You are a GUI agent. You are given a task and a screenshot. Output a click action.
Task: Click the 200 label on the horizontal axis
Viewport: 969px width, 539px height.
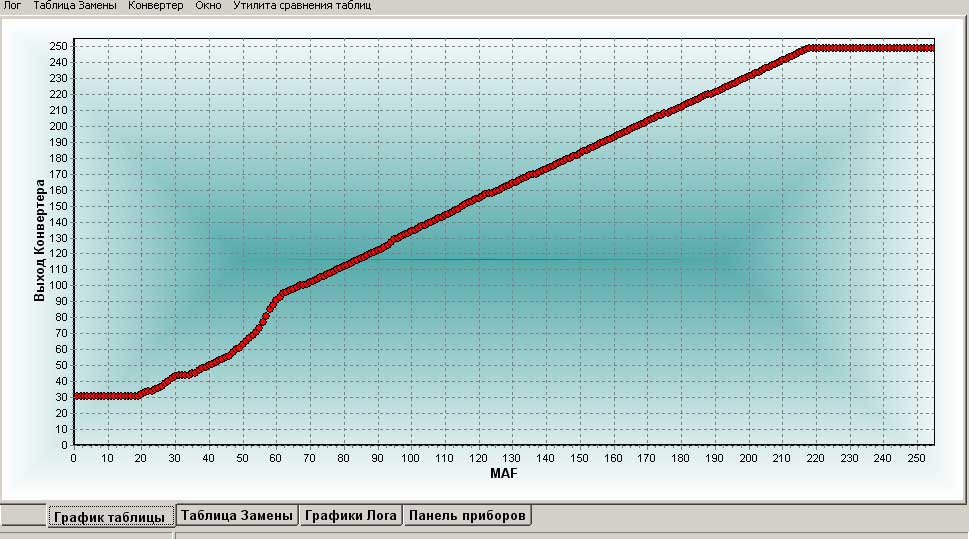click(x=748, y=458)
